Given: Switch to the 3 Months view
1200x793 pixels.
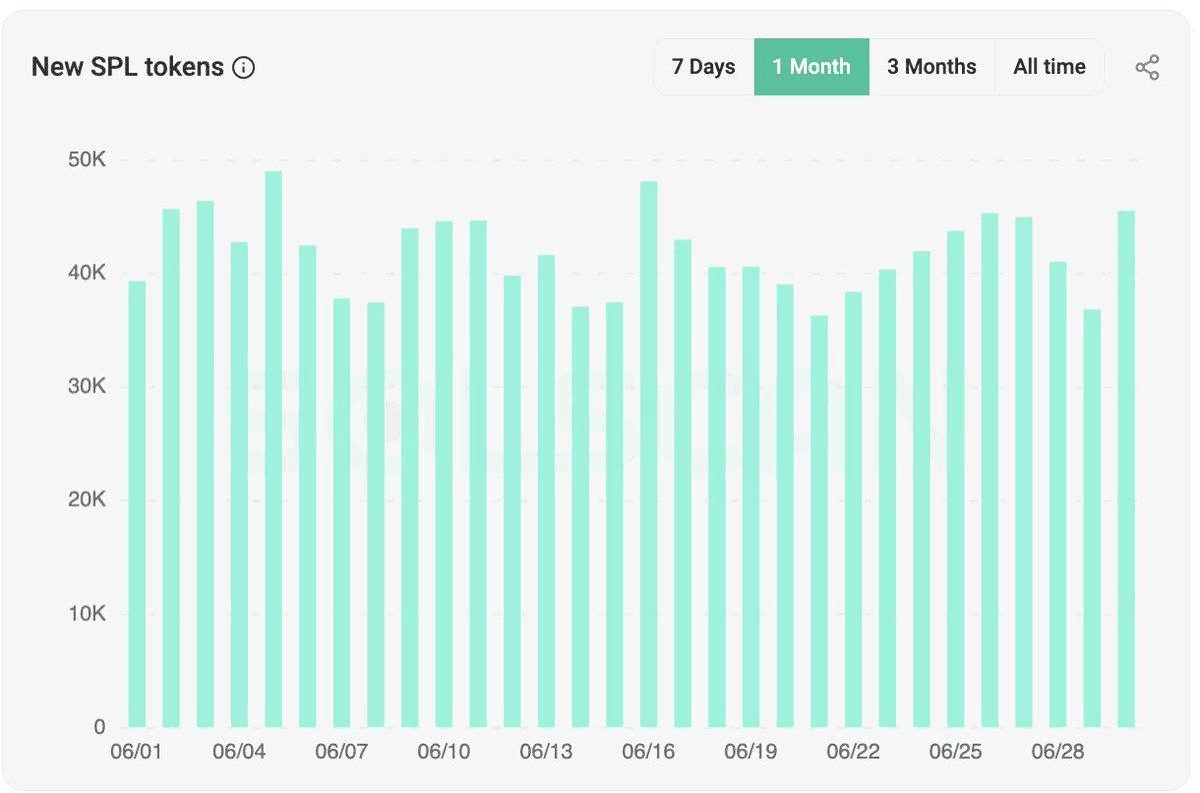Looking at the screenshot, I should click(x=932, y=67).
